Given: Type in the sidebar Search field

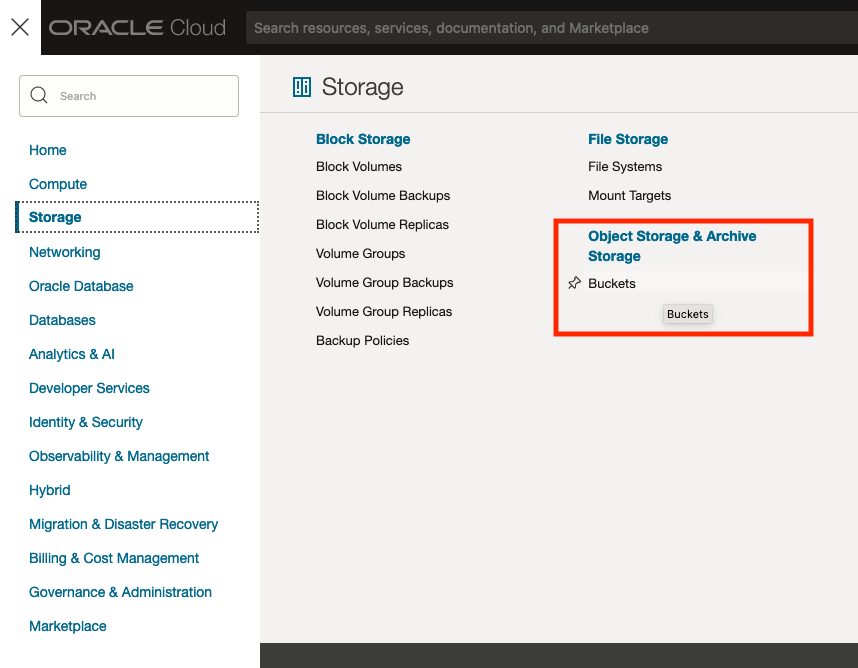Looking at the screenshot, I should point(140,96).
